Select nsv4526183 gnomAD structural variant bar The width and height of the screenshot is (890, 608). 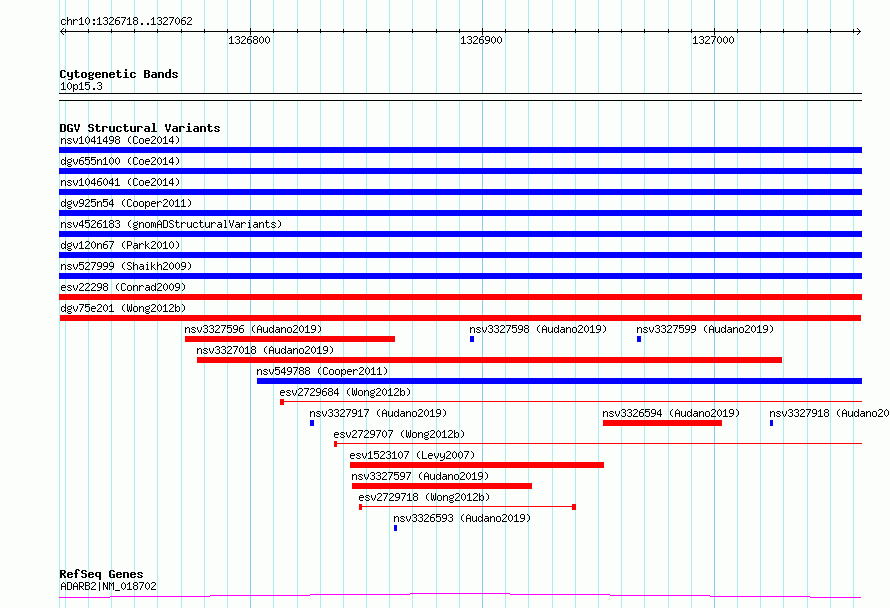pos(460,234)
